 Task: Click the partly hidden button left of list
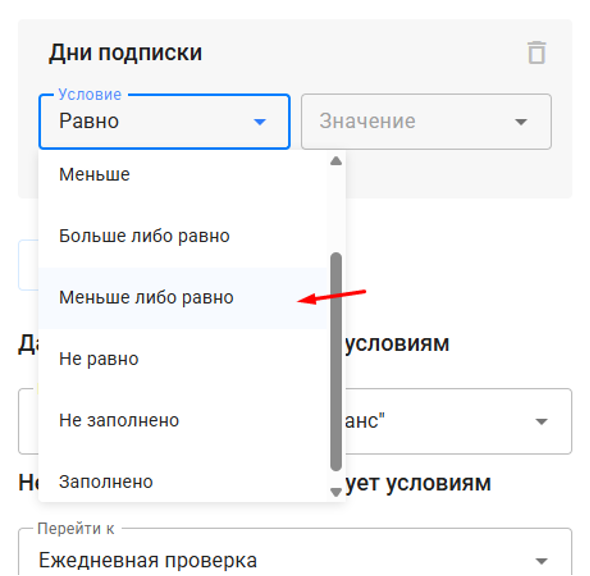coord(29,265)
